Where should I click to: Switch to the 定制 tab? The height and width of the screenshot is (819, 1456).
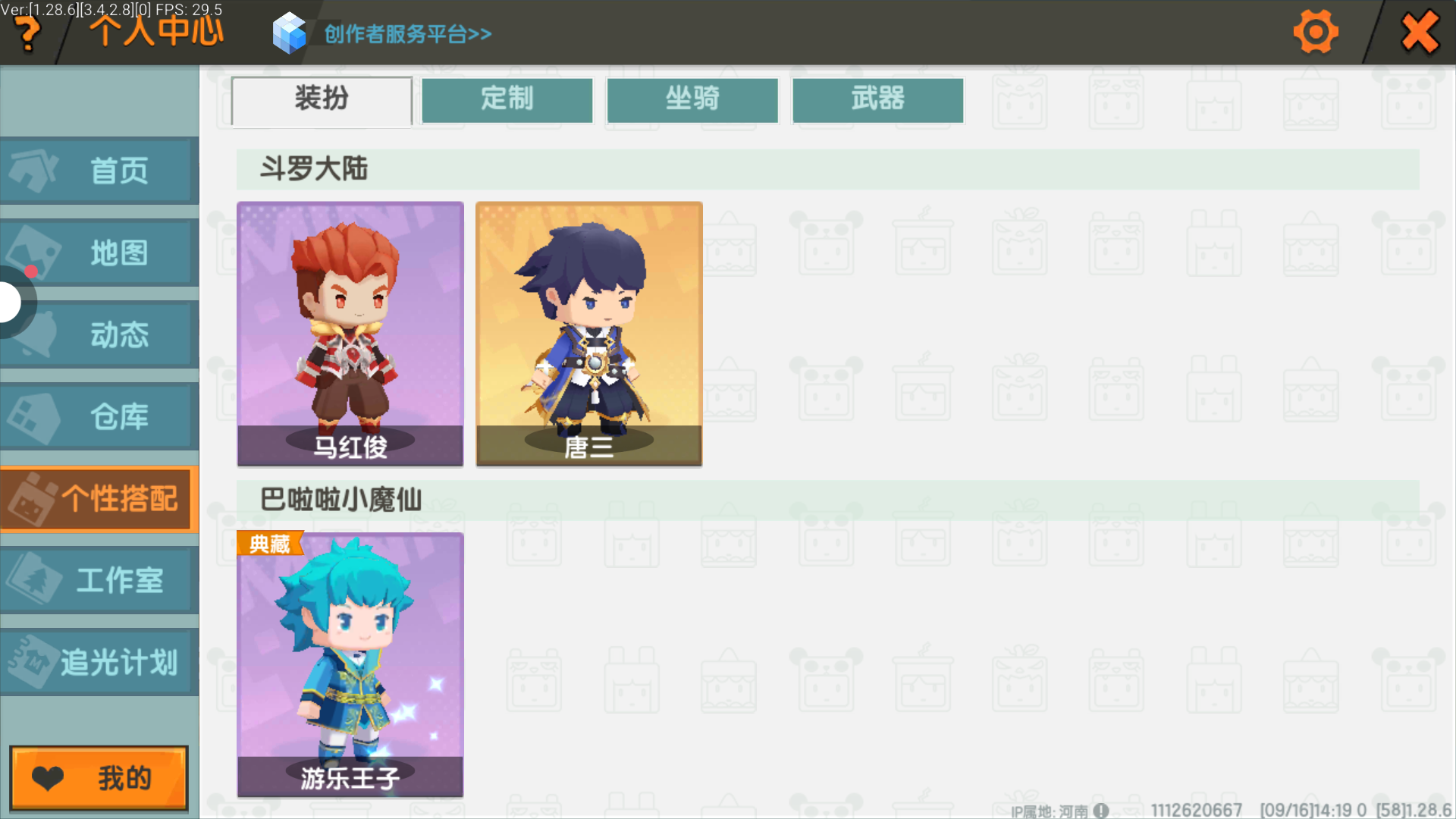[507, 99]
